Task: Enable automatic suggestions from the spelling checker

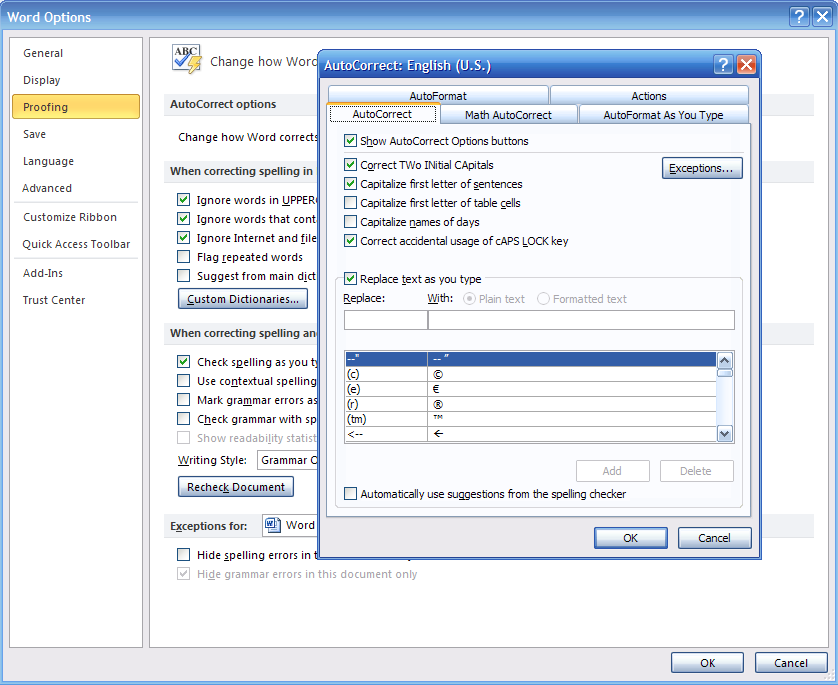Action: (350, 493)
